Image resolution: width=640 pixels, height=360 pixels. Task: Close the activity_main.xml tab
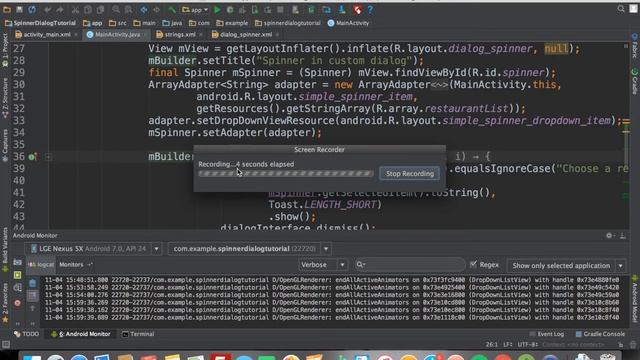point(76,35)
